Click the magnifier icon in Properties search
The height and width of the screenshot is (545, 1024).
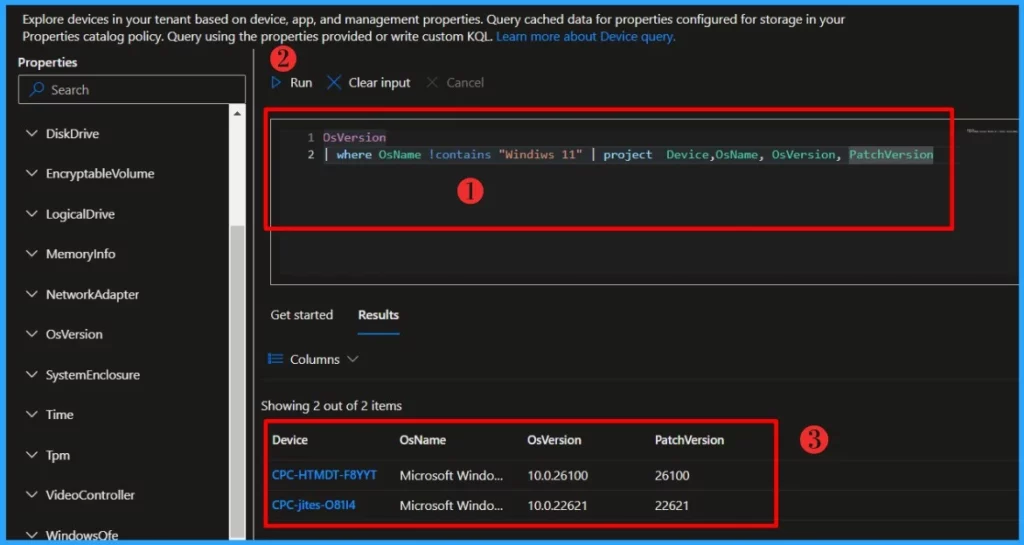(x=37, y=89)
